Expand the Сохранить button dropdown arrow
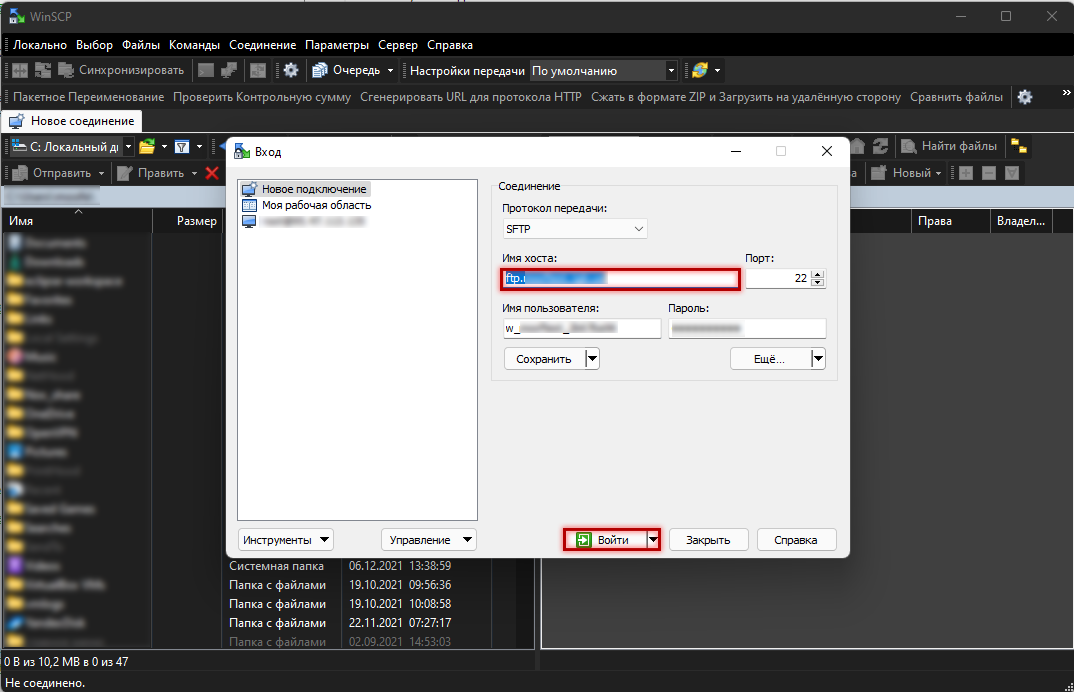Image resolution: width=1074 pixels, height=692 pixels. [x=592, y=358]
